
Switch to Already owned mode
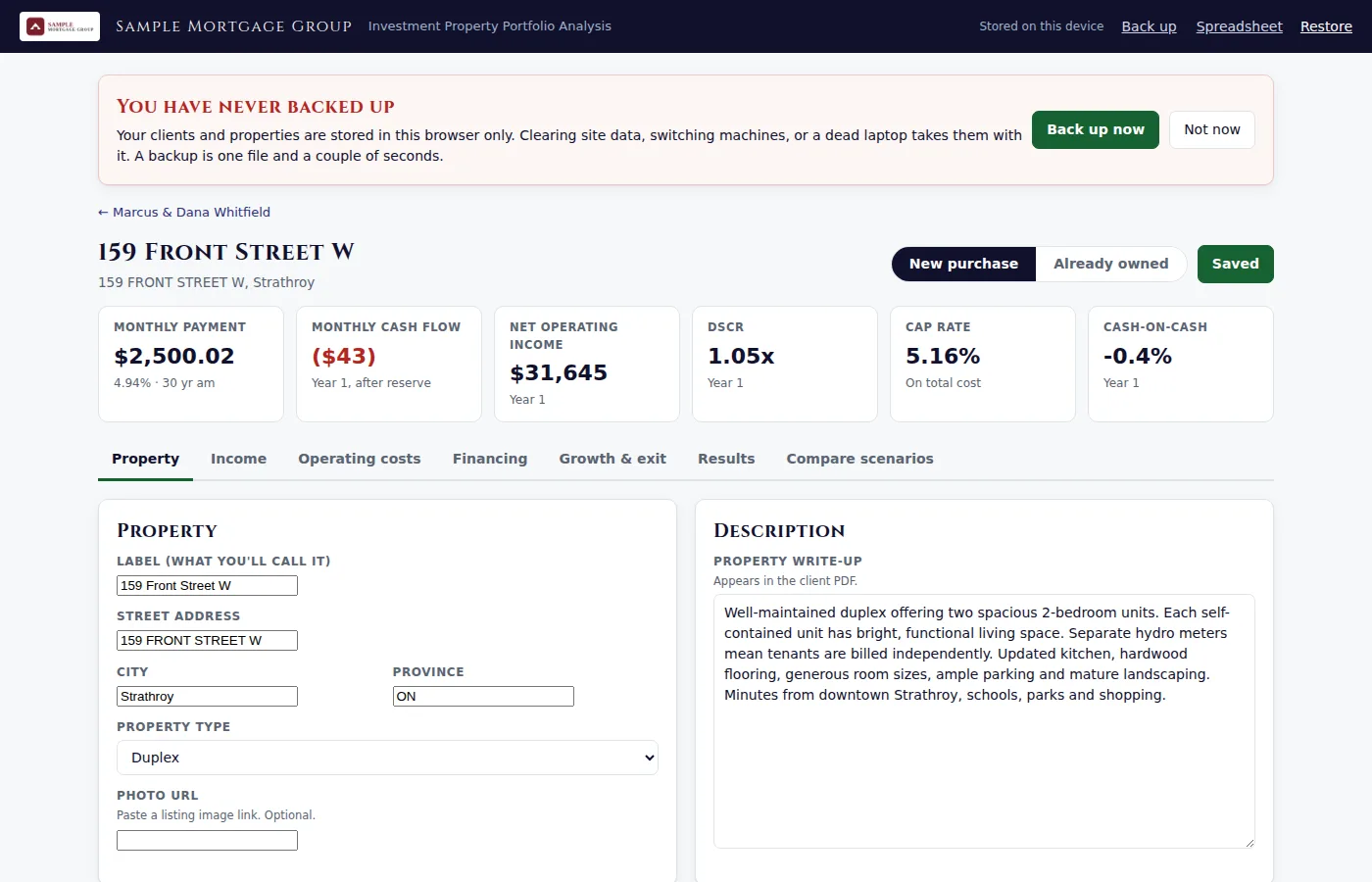click(x=1111, y=264)
